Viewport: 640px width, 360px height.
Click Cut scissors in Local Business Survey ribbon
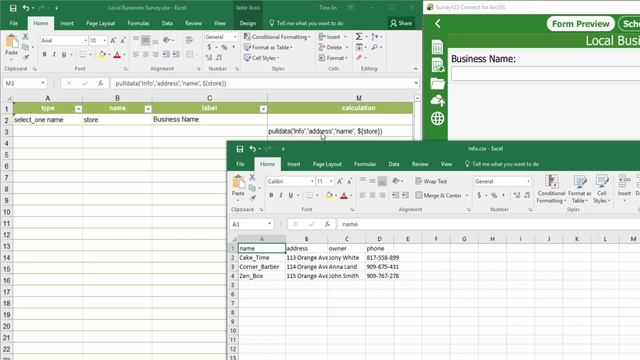[25, 37]
